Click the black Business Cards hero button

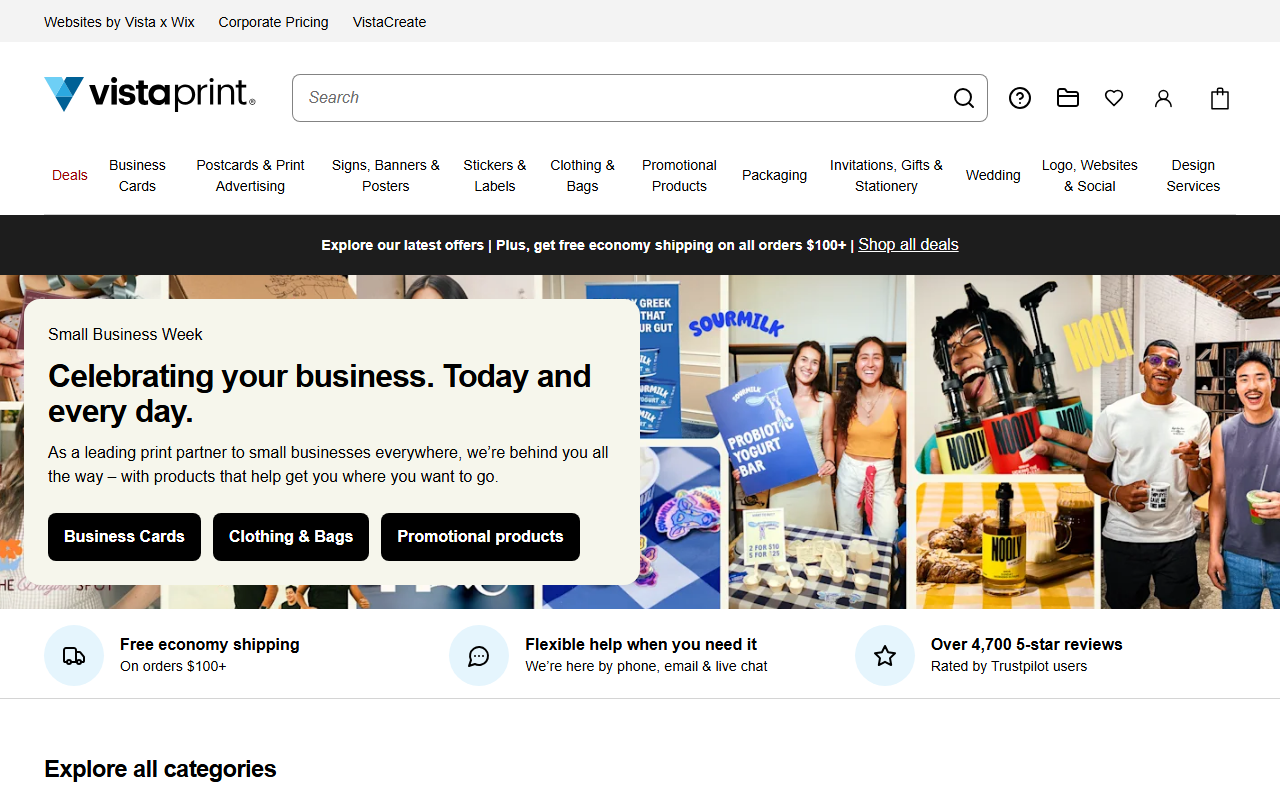click(x=124, y=537)
